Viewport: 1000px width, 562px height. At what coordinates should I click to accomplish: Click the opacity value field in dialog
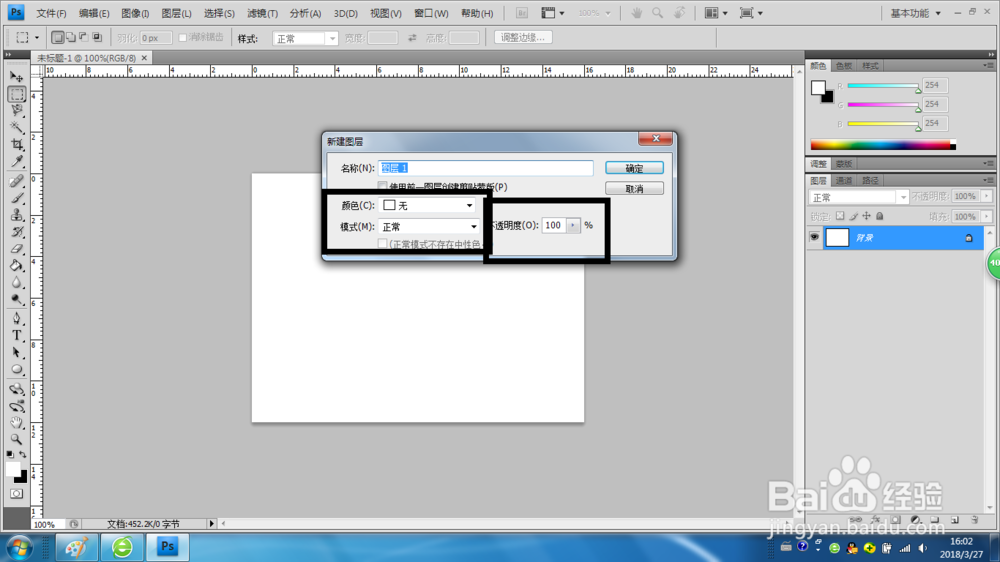point(554,225)
